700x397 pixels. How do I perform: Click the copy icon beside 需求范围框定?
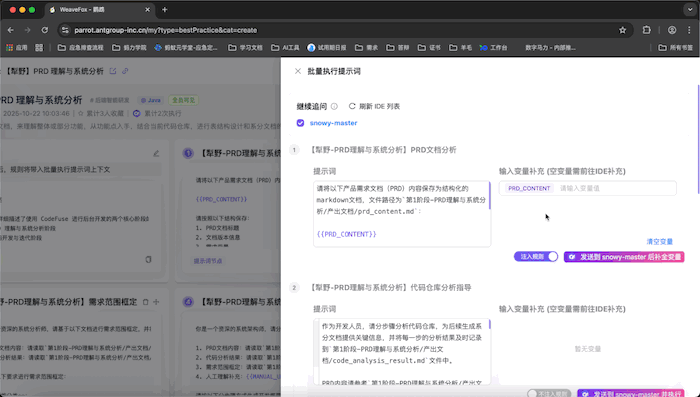146,302
